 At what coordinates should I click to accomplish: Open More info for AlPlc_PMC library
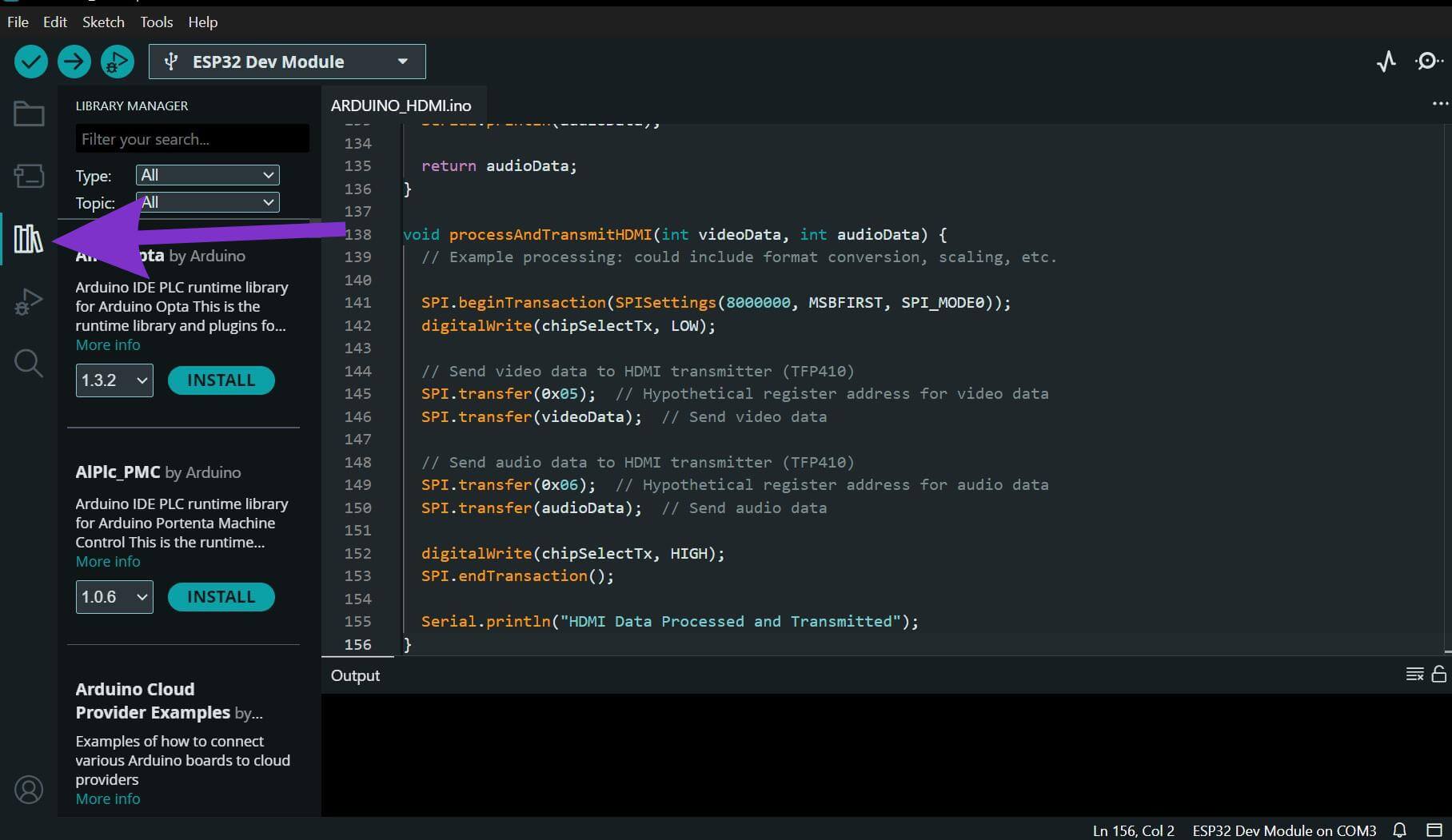108,562
